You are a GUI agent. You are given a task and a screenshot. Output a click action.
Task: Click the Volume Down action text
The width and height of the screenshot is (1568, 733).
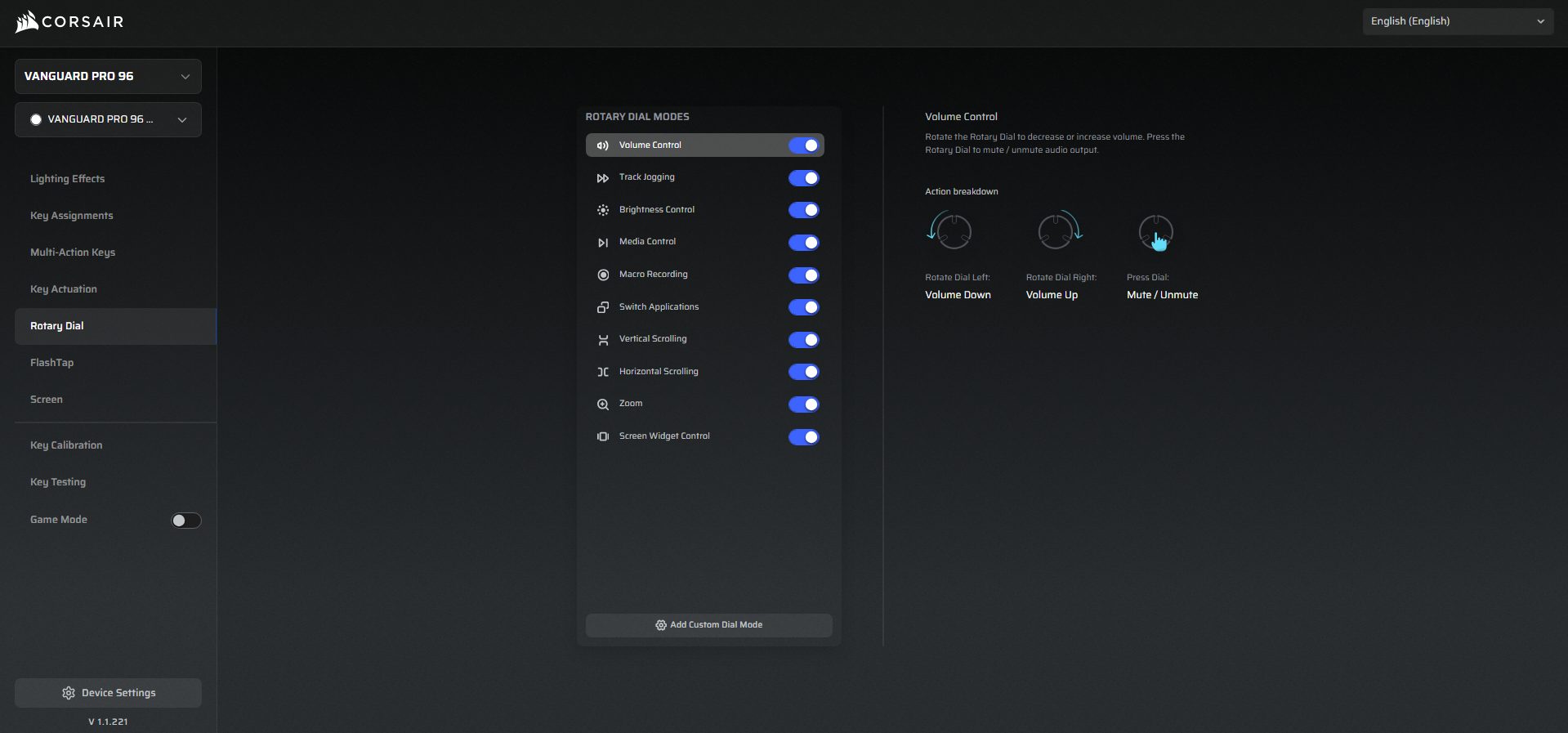click(958, 295)
